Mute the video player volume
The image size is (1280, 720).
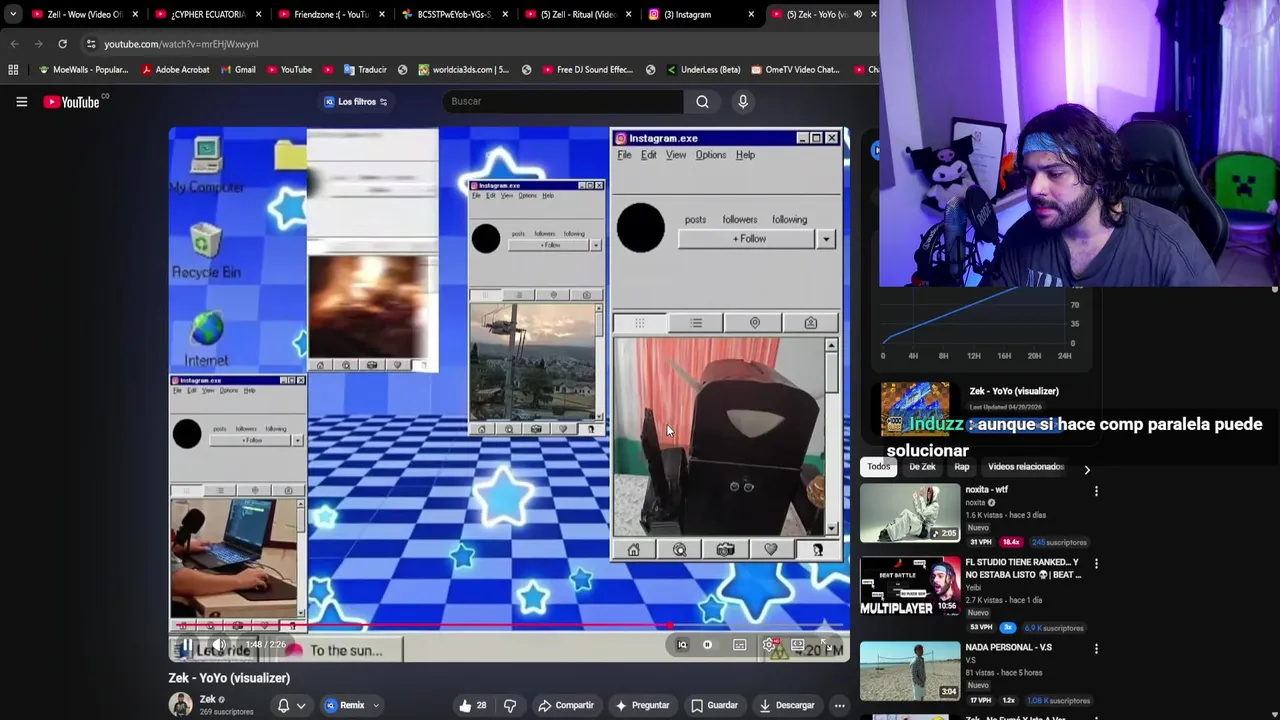pos(218,645)
